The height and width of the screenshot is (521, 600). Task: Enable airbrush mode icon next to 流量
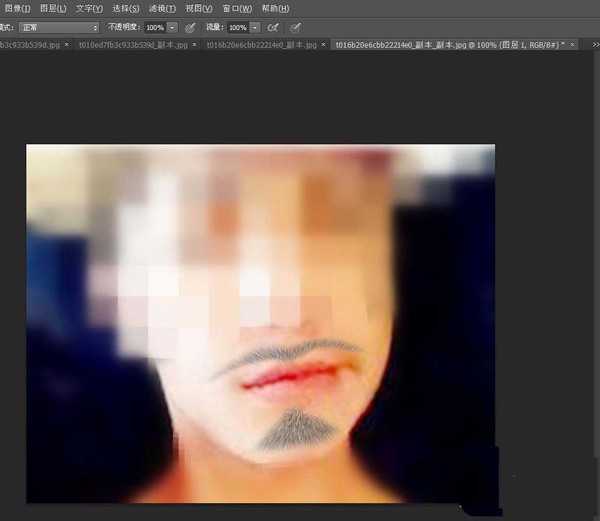coord(271,27)
